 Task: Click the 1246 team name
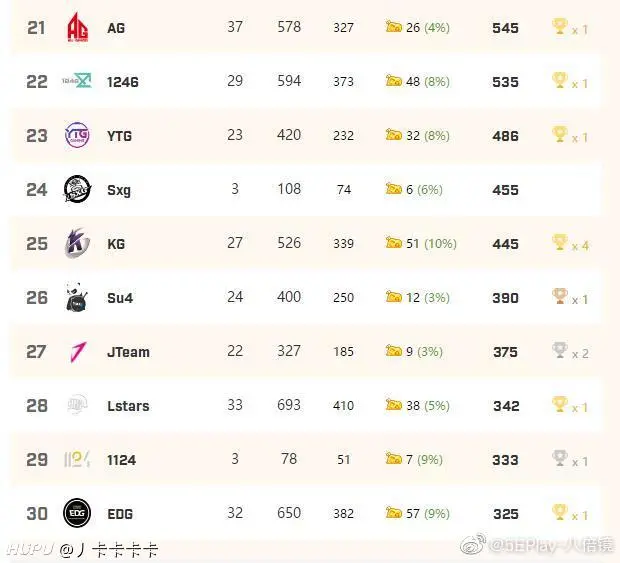123,82
